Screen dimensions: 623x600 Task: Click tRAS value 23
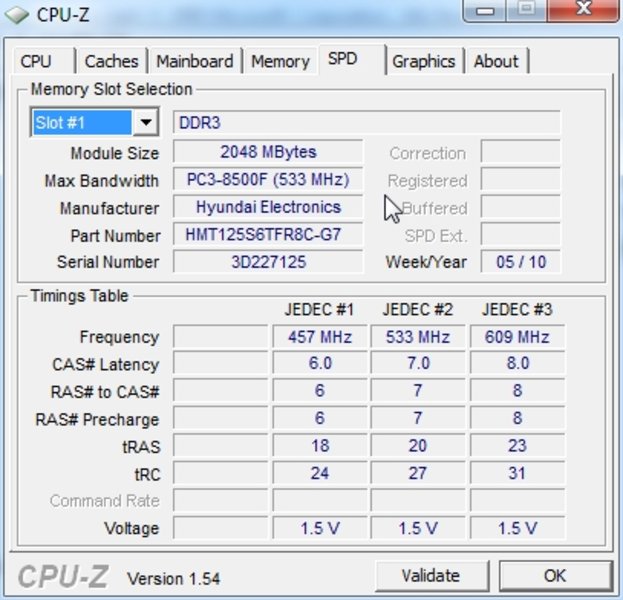tap(517, 445)
